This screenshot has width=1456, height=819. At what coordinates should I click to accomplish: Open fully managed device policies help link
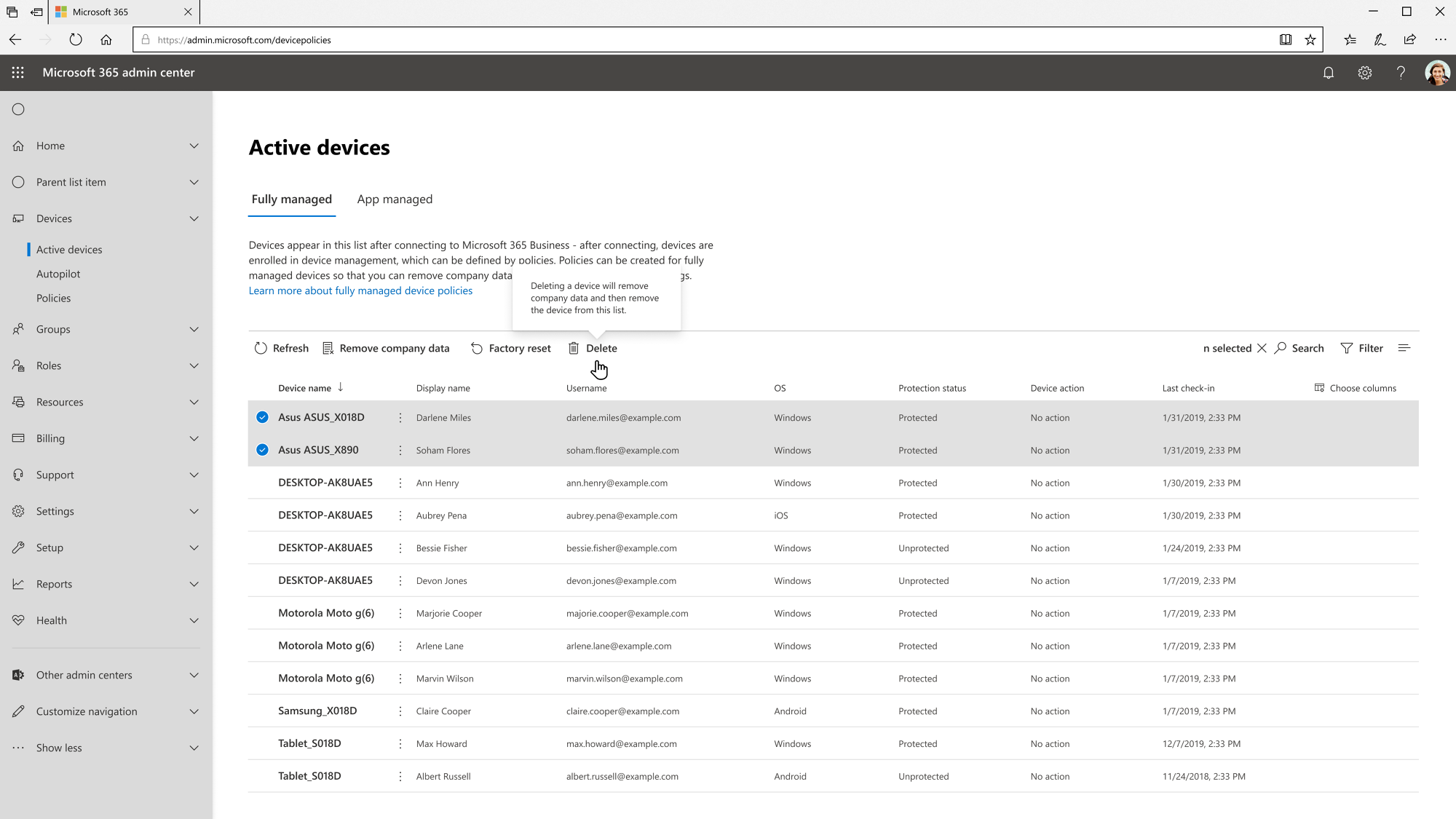(x=360, y=290)
